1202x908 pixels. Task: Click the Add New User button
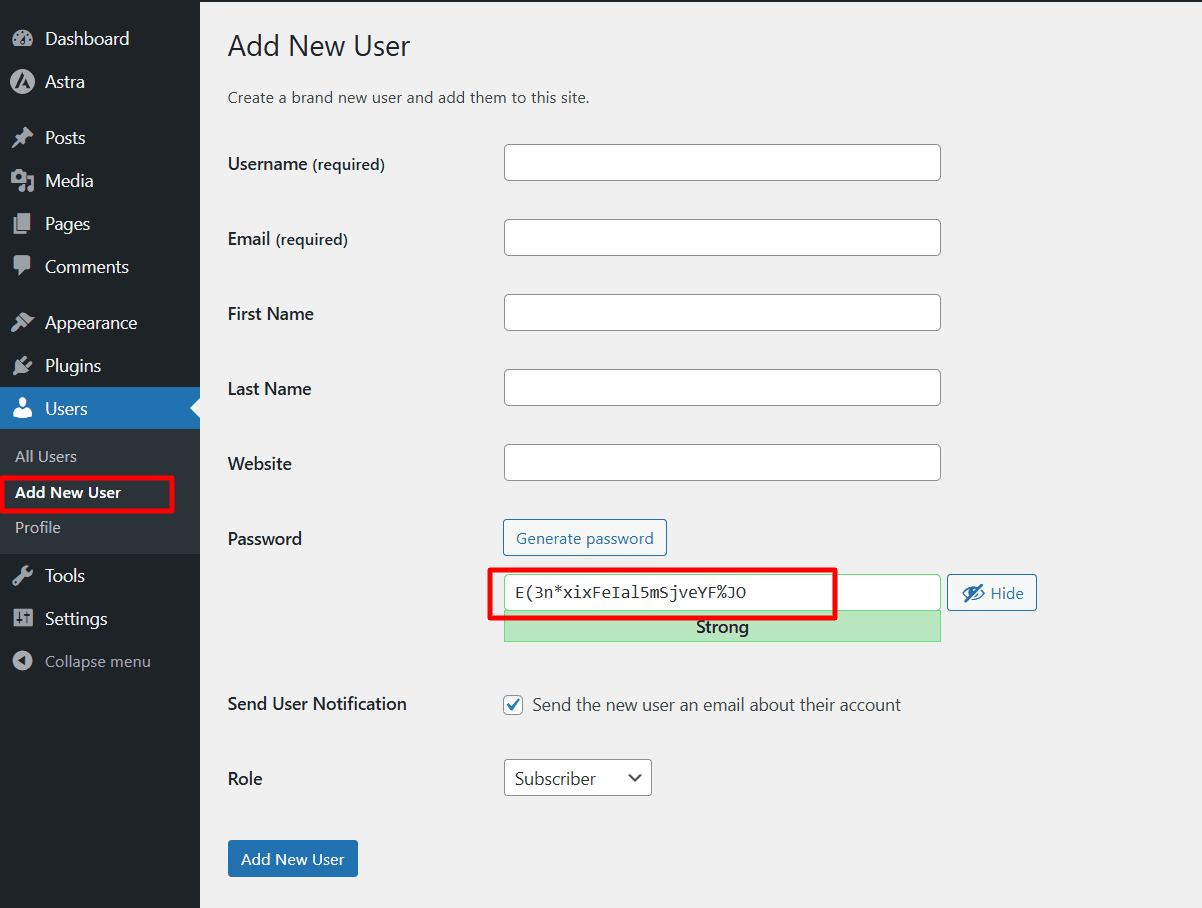[x=292, y=858]
